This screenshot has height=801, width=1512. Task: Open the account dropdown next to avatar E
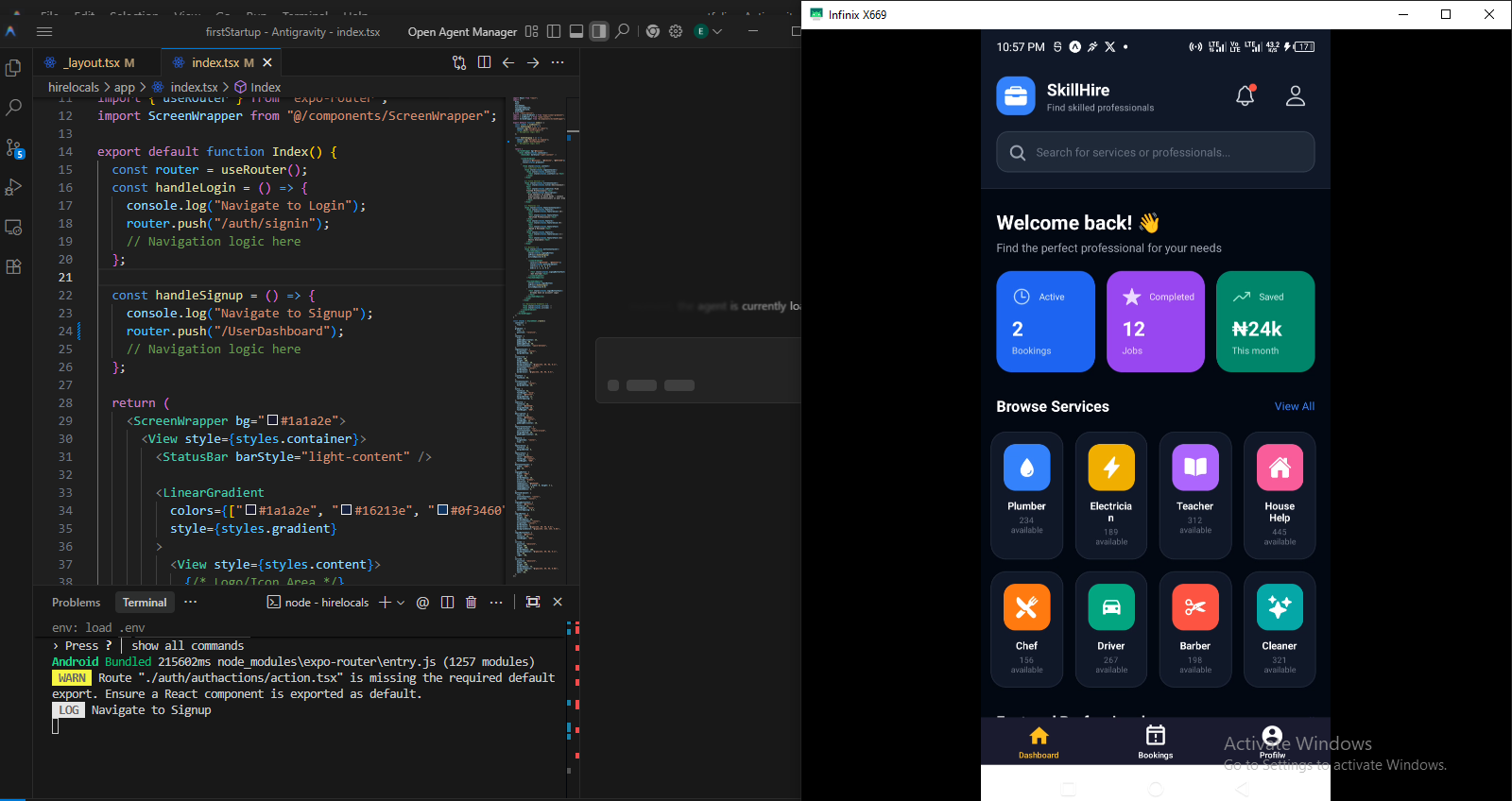(x=717, y=31)
